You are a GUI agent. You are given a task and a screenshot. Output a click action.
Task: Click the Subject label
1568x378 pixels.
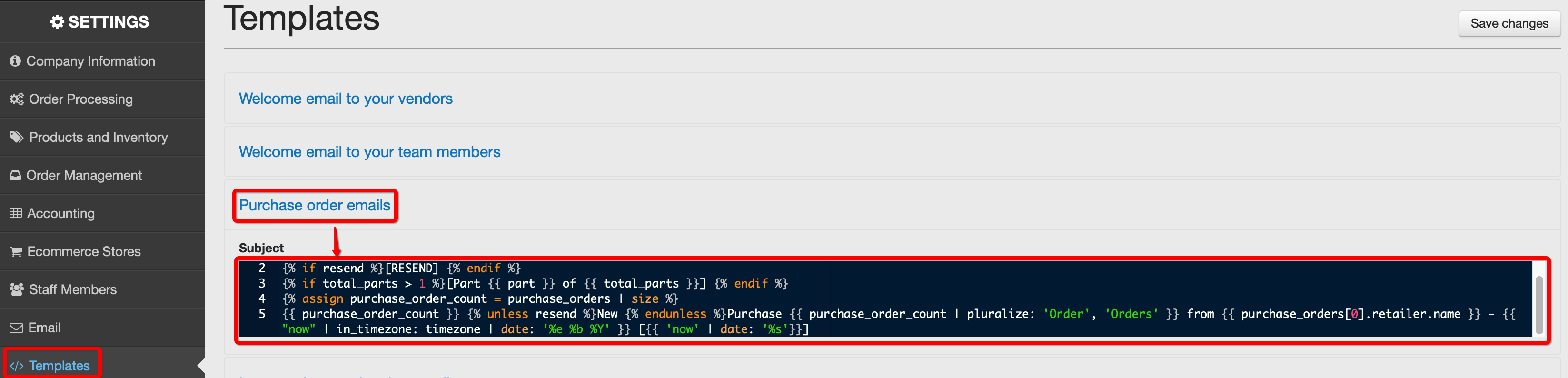(261, 248)
